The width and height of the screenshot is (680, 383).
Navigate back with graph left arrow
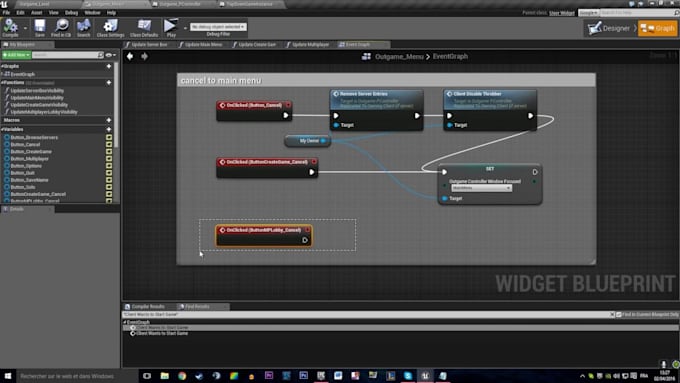click(x=130, y=56)
